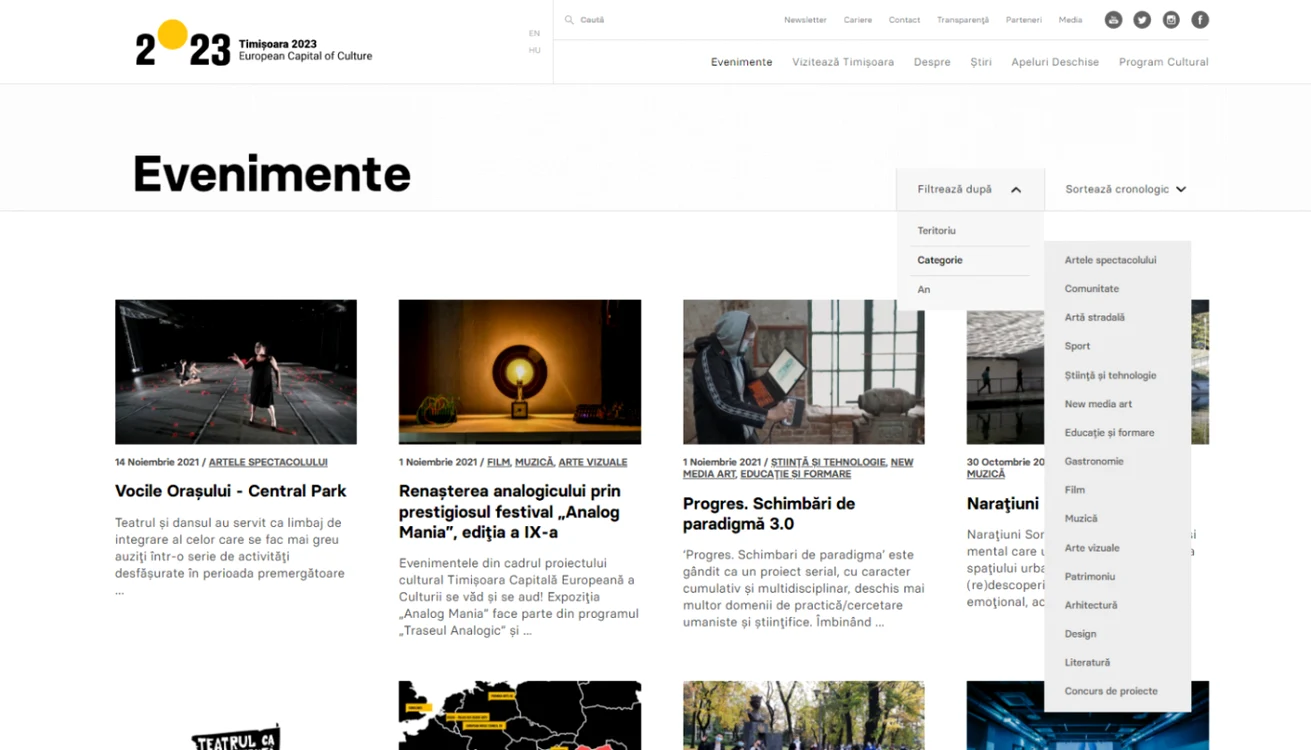The height and width of the screenshot is (750, 1311).
Task: Choose Muzică in the category list
Action: (1081, 519)
